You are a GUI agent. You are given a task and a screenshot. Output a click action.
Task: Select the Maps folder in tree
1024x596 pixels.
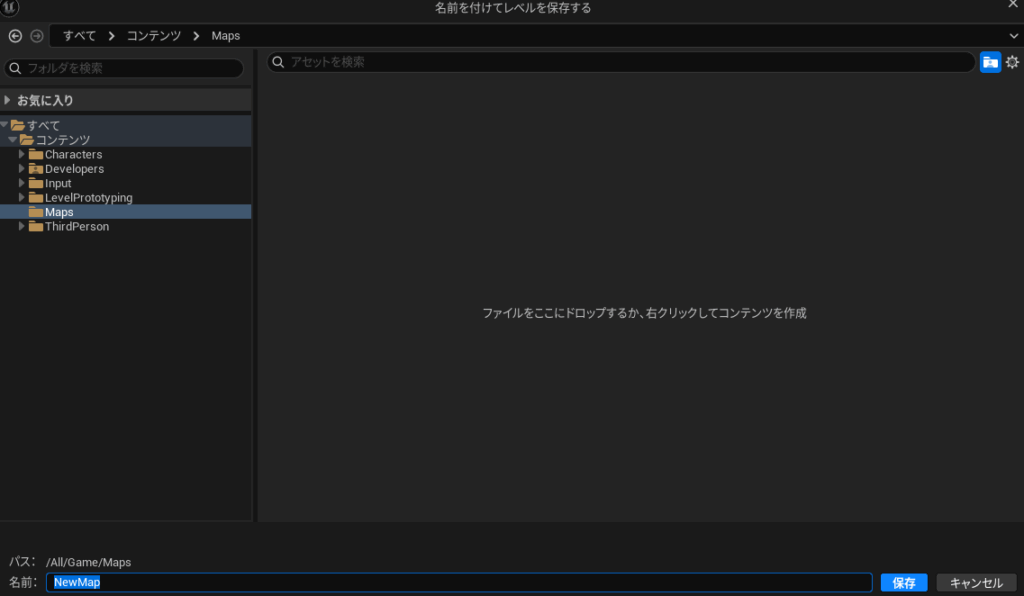point(58,212)
